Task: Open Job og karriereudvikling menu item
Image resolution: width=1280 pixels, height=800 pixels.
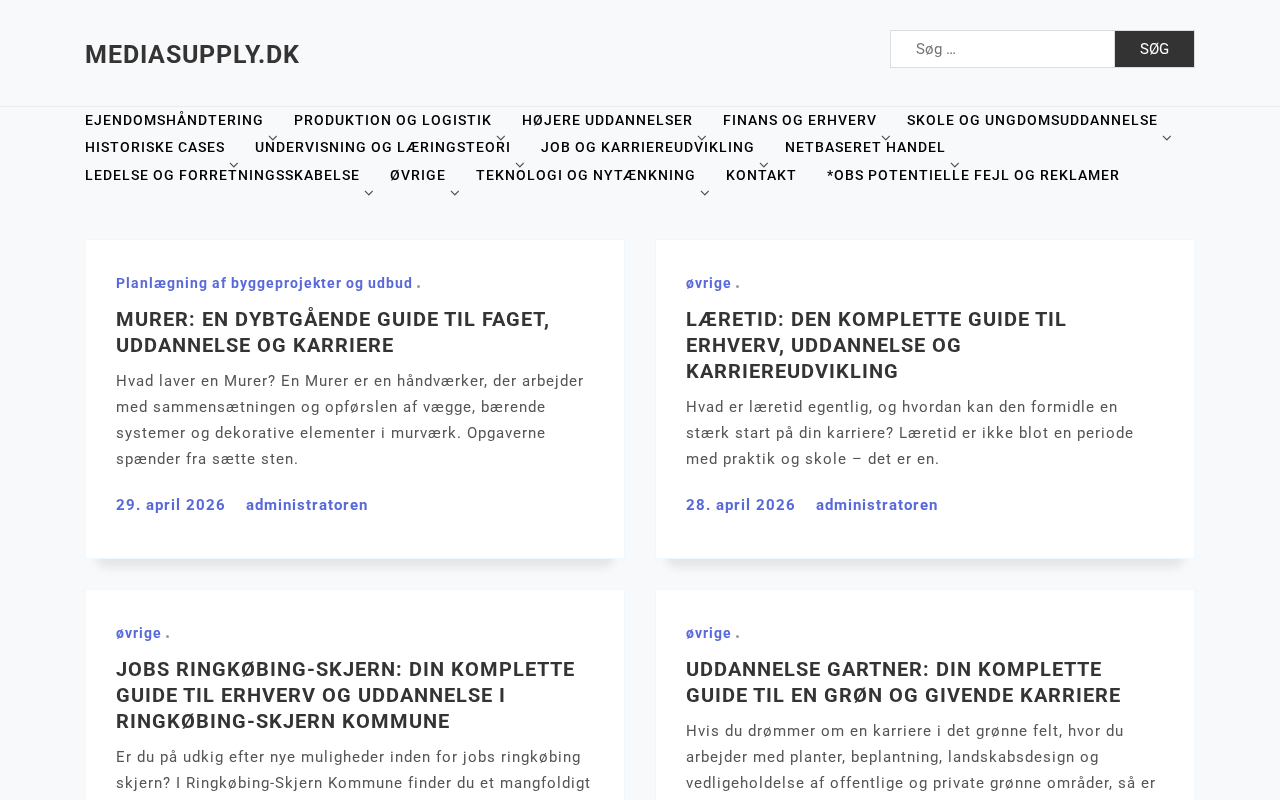Action: click(x=648, y=147)
